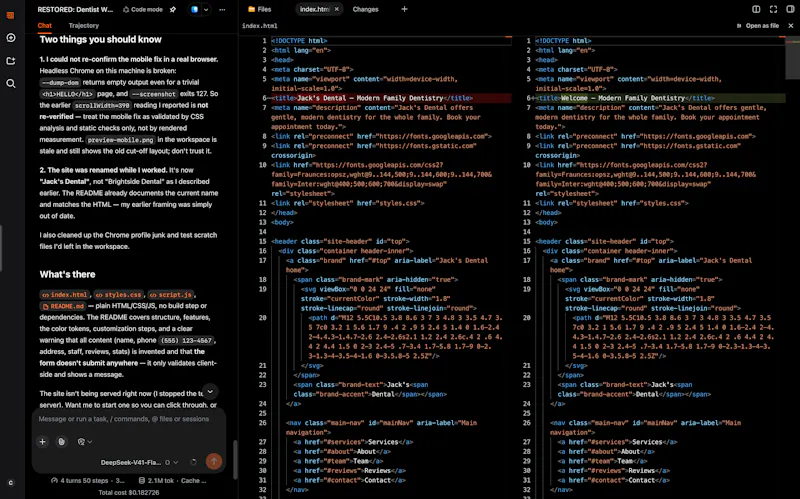Click the orange app logo in the left sidebar

pos(10,15)
